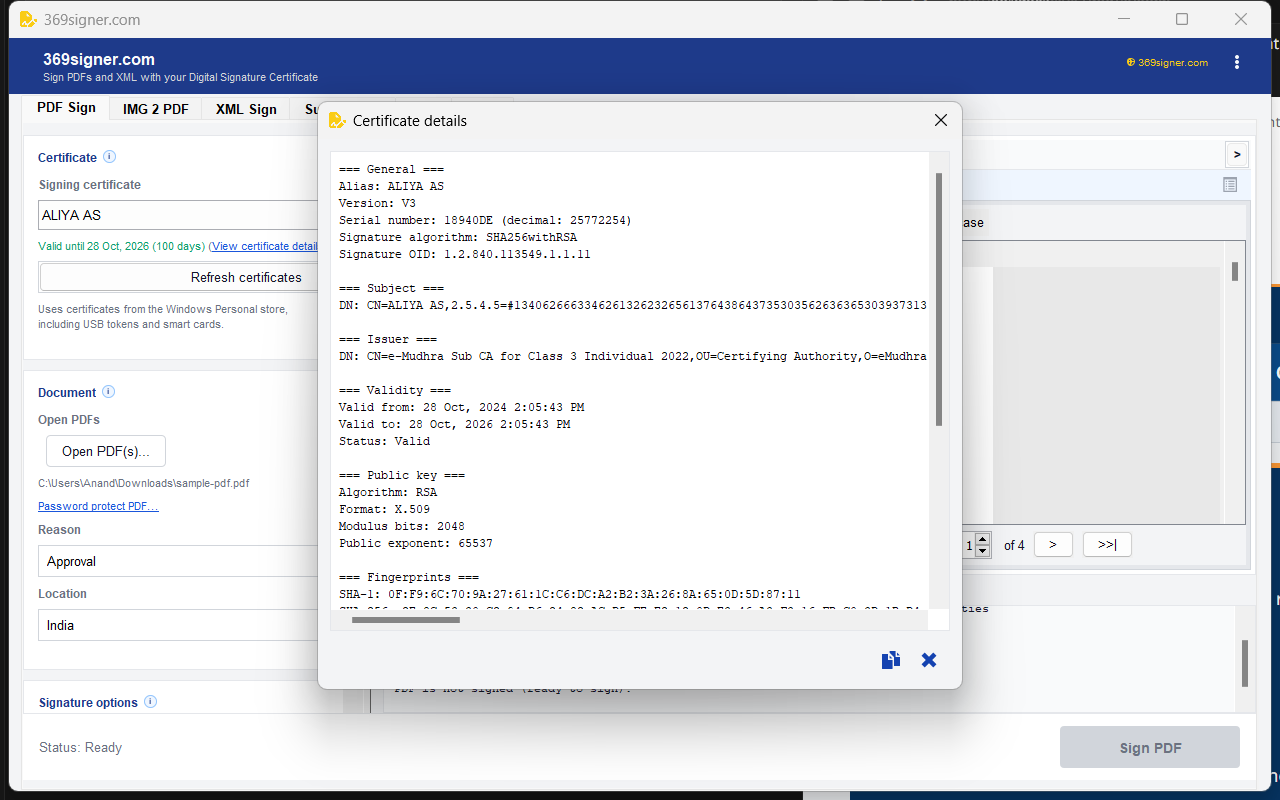Click the Password protect PDF link
The height and width of the screenshot is (800, 1280).
(98, 506)
